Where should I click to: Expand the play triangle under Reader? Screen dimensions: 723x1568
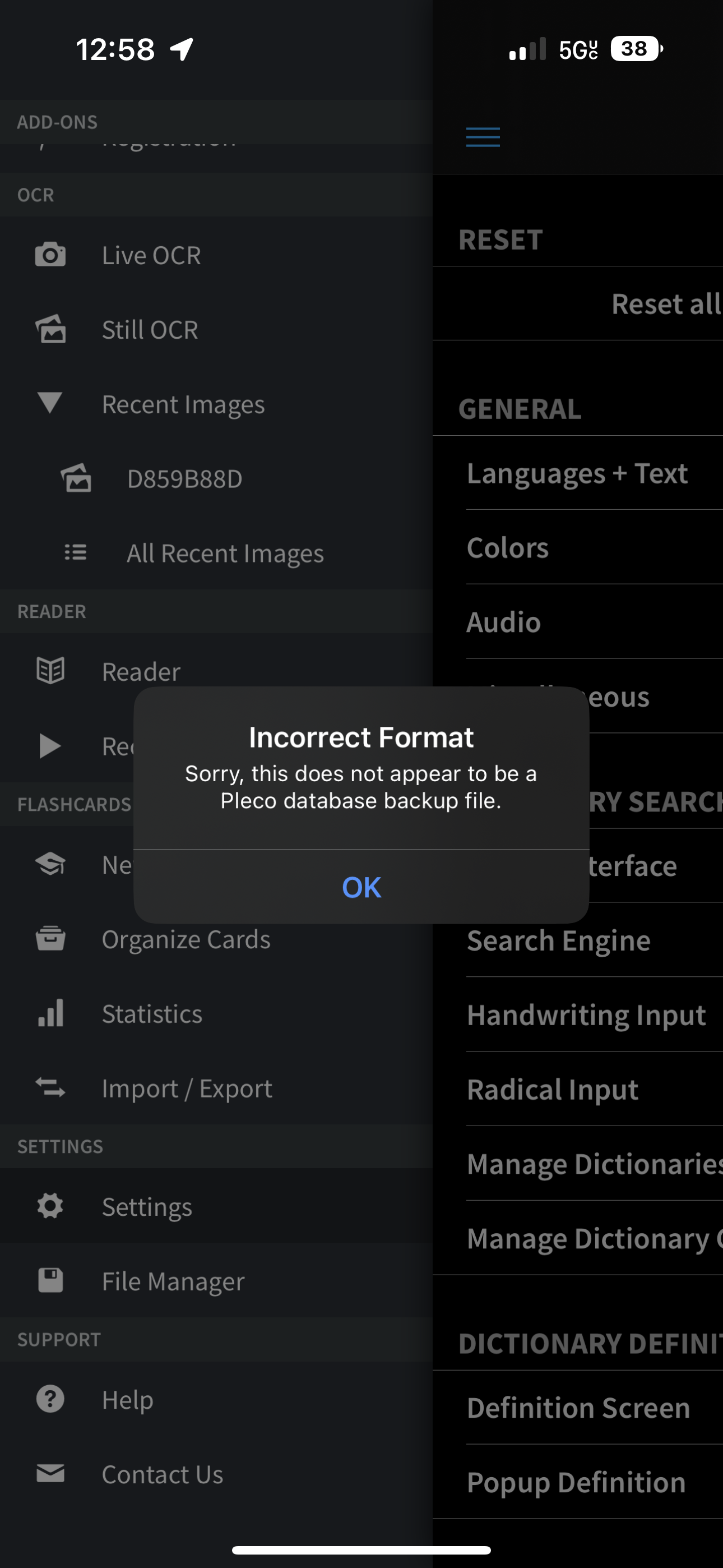[x=50, y=746]
